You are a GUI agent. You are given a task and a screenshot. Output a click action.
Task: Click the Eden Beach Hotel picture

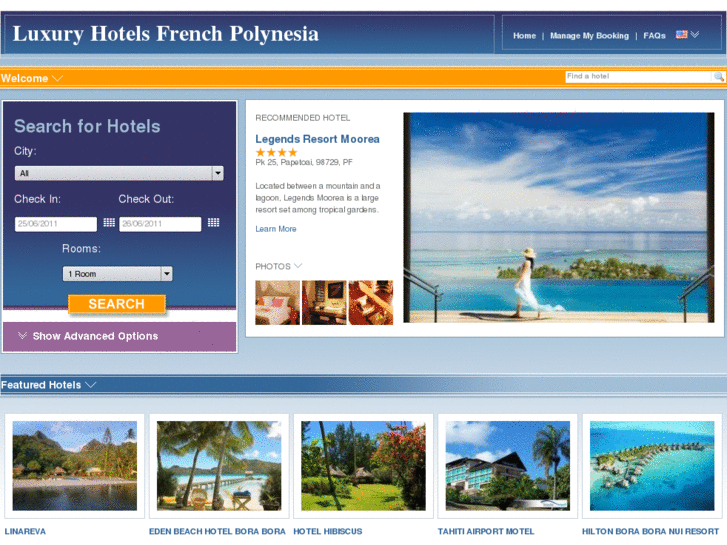219,466
